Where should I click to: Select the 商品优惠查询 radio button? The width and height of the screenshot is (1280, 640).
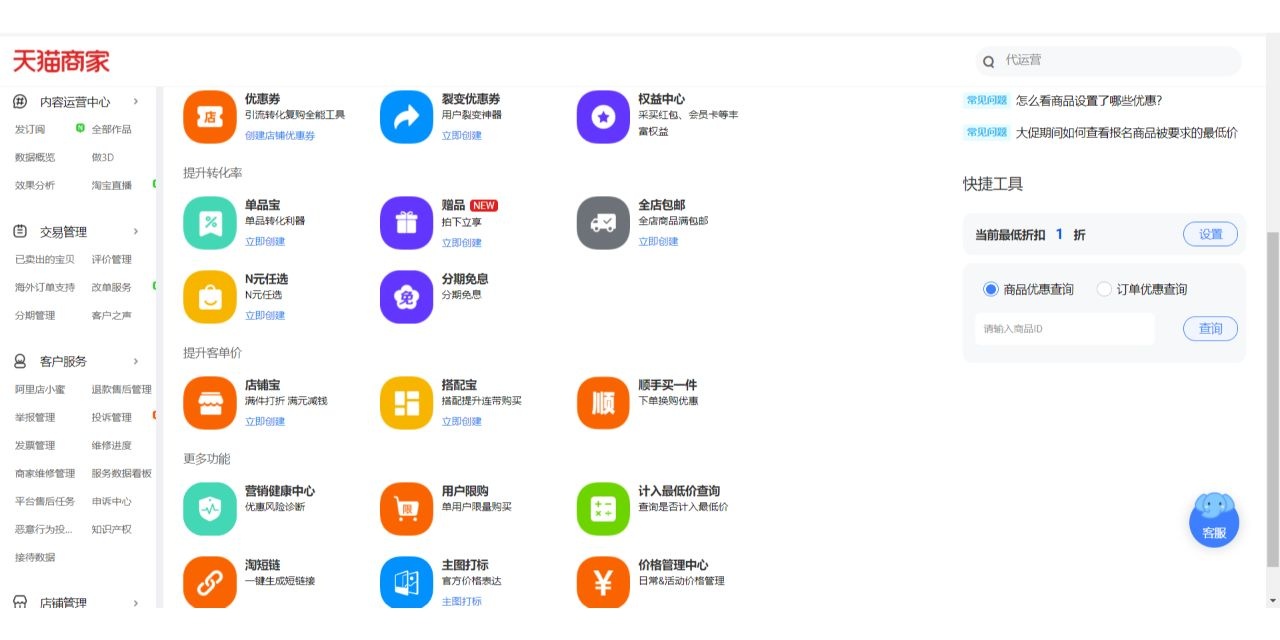[x=991, y=289]
